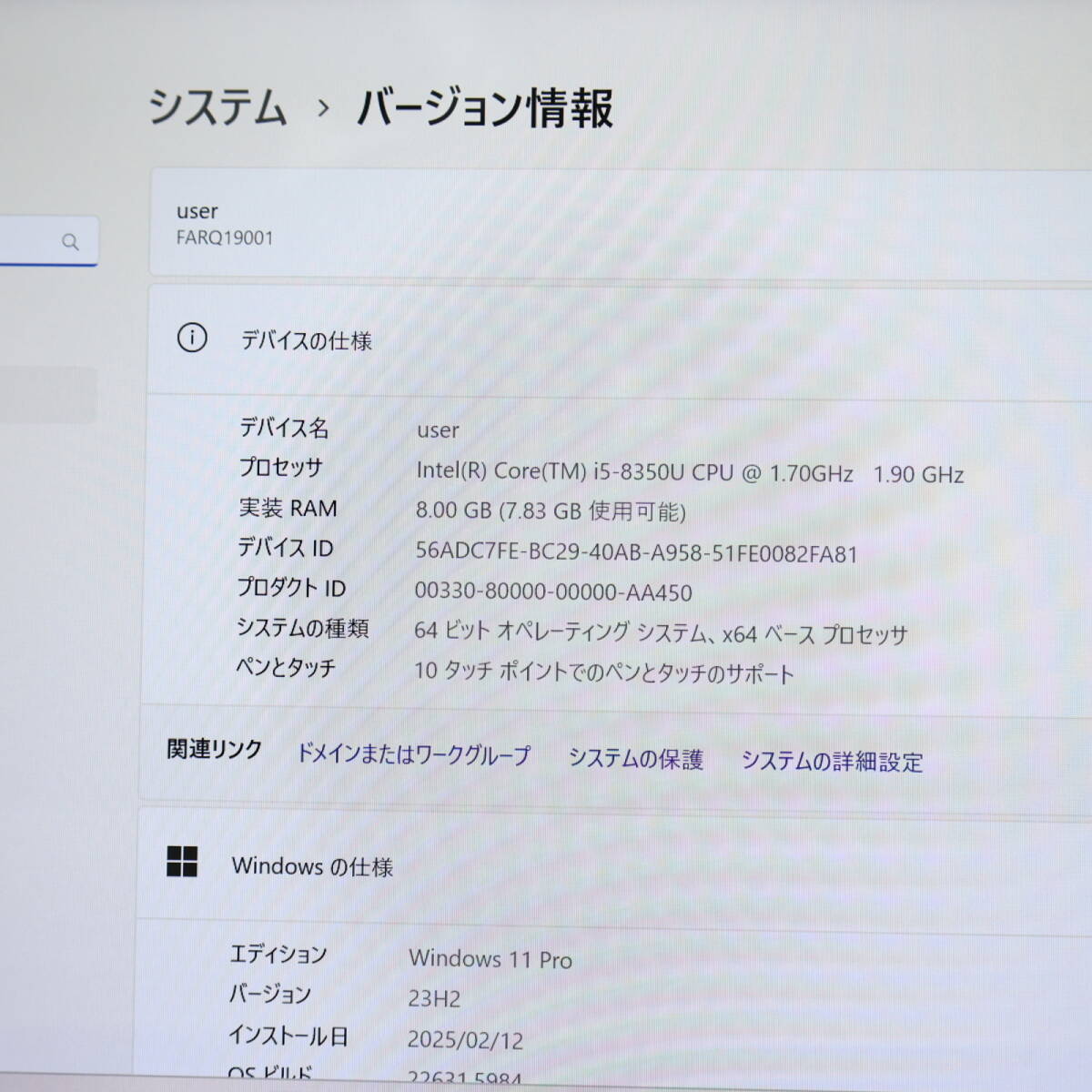The width and height of the screenshot is (1092, 1092).
Task: Click the Windows logo icon beside Windows の仕様
Action: coord(182,861)
